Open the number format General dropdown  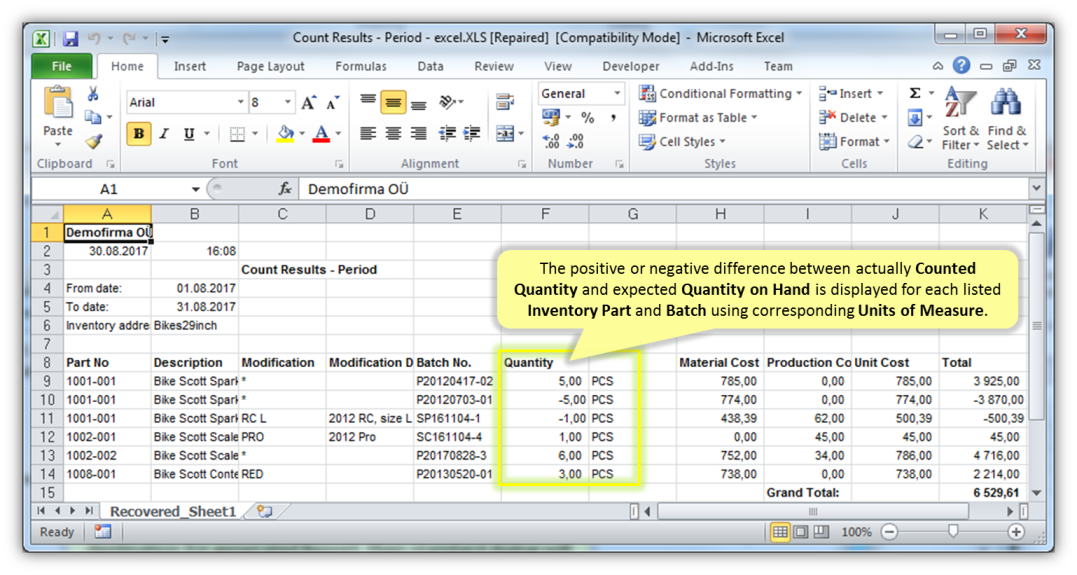[x=617, y=93]
